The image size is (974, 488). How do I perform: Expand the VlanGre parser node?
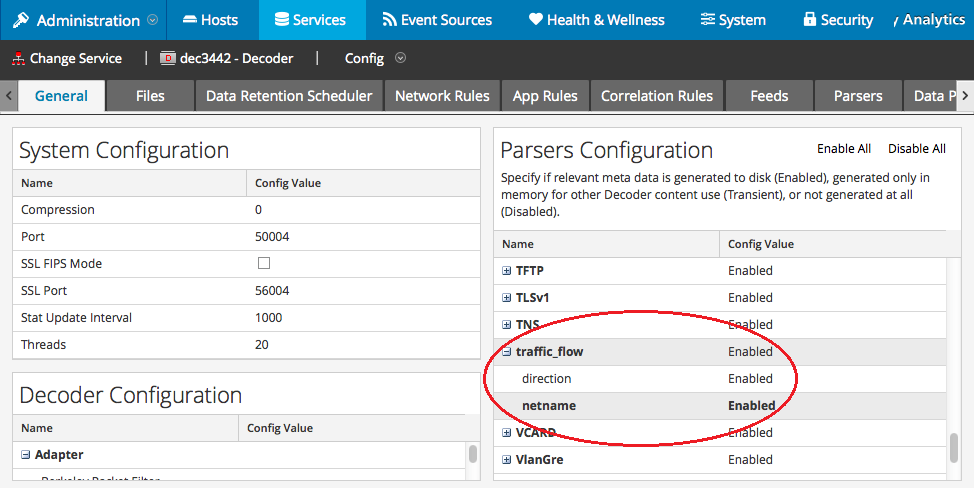(x=507, y=460)
